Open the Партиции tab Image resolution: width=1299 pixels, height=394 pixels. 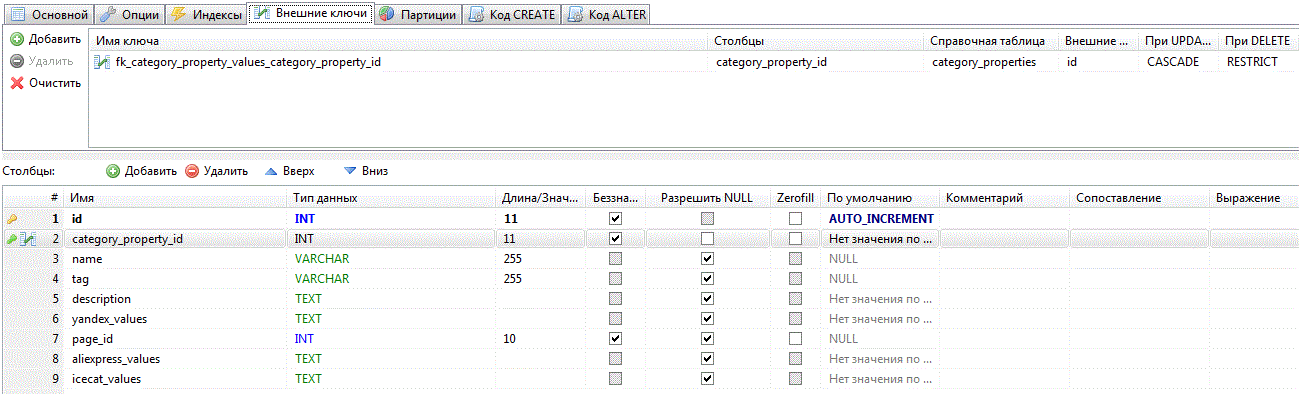click(418, 14)
